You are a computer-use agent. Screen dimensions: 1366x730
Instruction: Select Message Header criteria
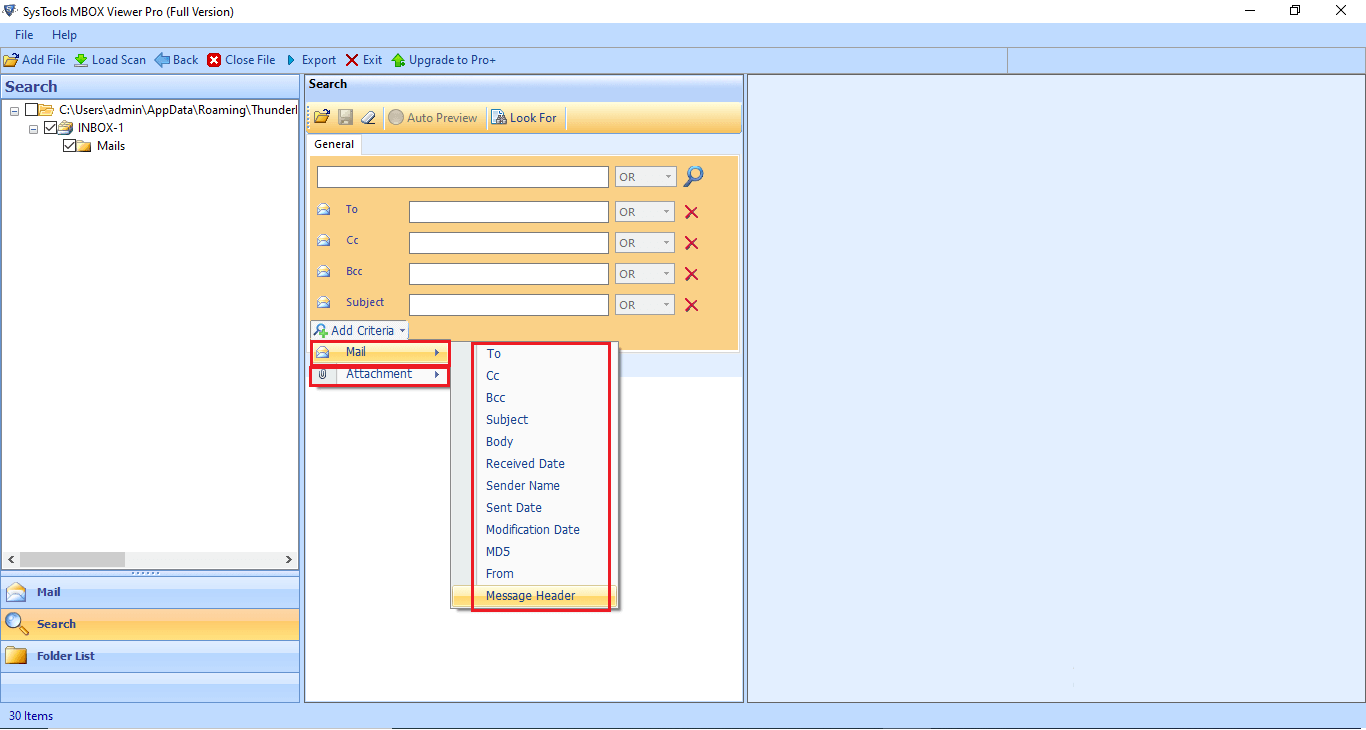(535, 596)
